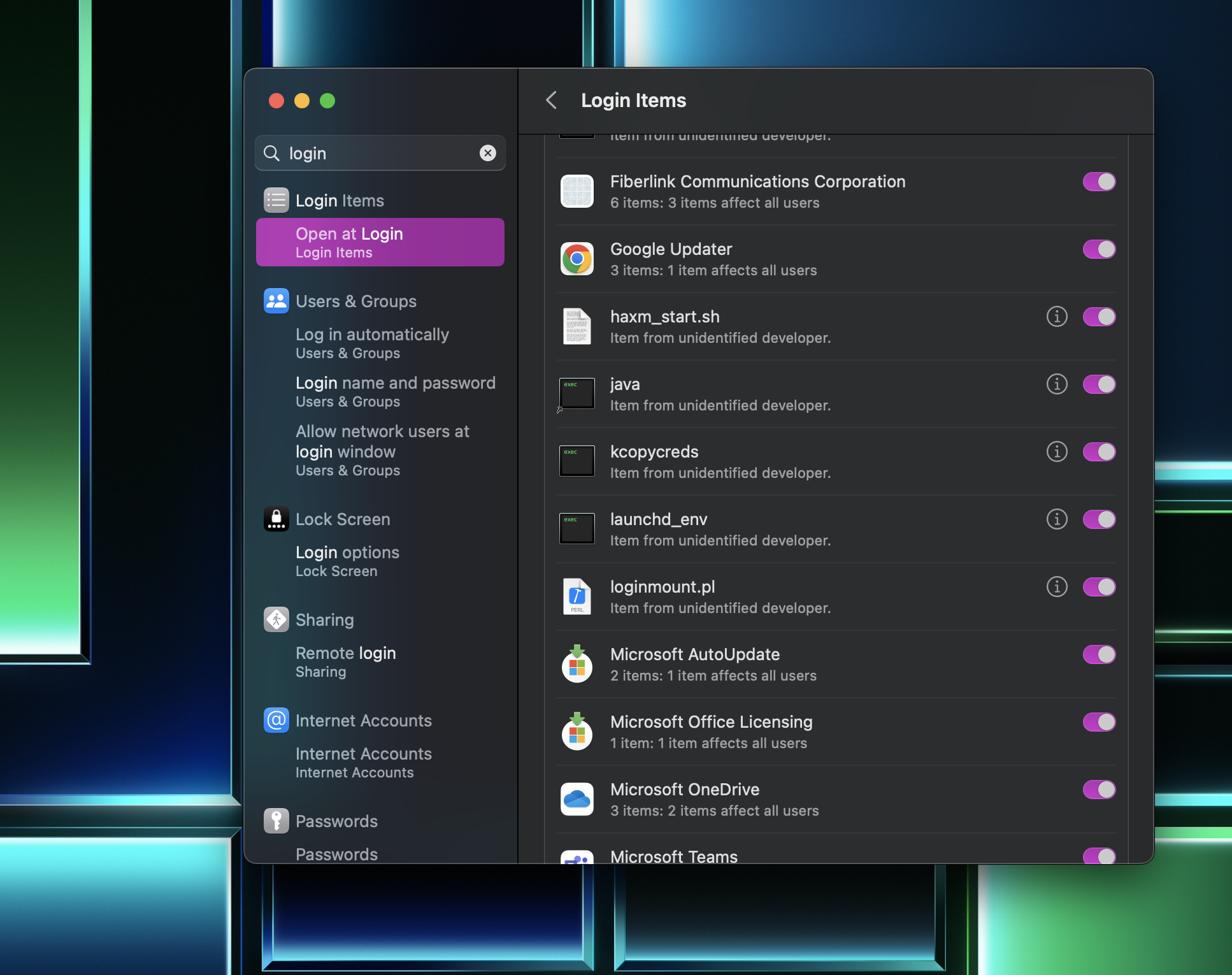Switch off Microsoft Office Licensing
The height and width of the screenshot is (975, 1232).
tap(1099, 722)
